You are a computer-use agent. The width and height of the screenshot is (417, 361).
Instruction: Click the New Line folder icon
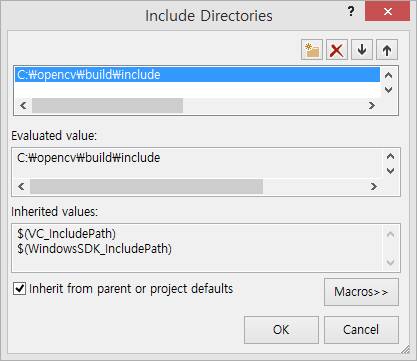click(312, 50)
